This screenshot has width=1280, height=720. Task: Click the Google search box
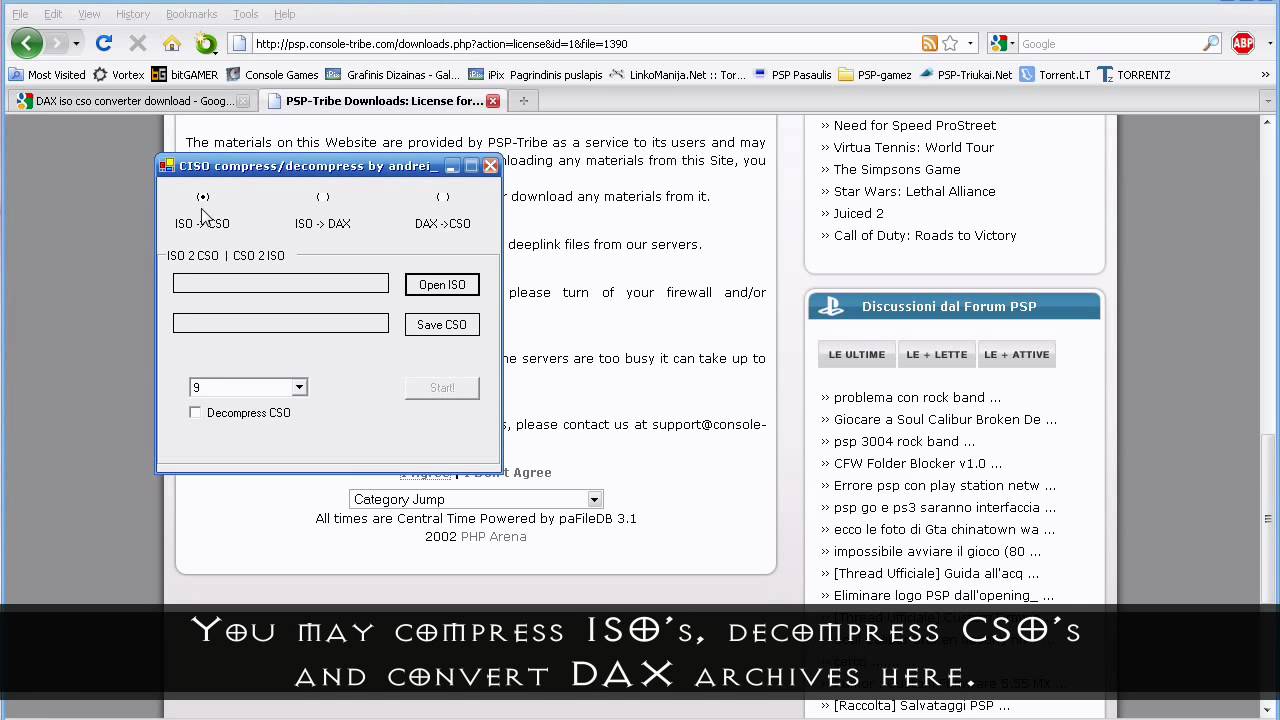[x=1110, y=43]
